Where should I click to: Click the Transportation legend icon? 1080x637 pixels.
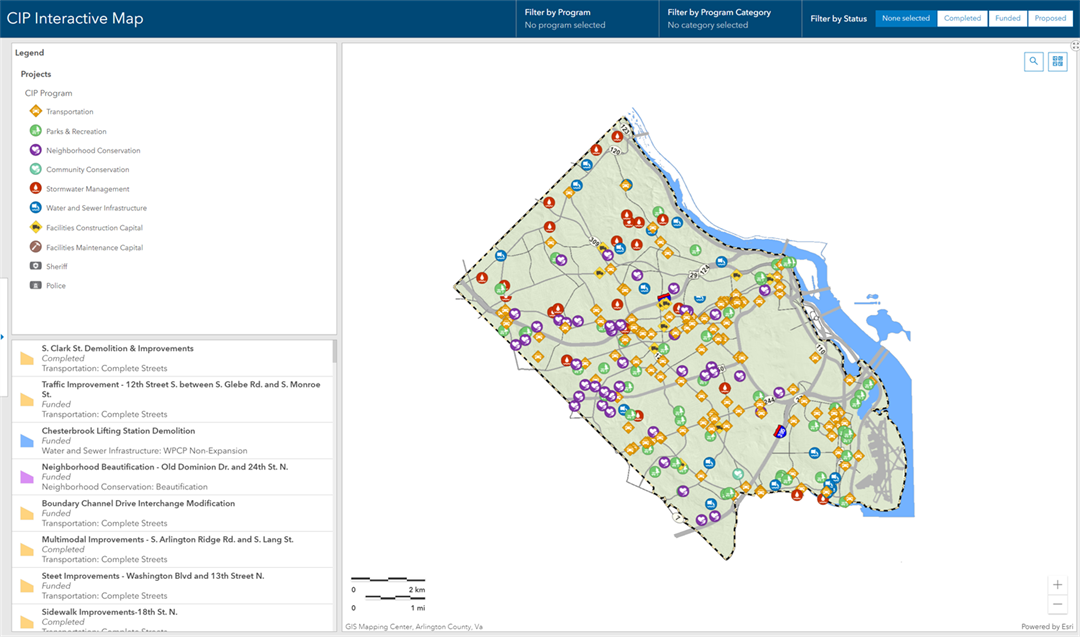pyautogui.click(x=35, y=112)
